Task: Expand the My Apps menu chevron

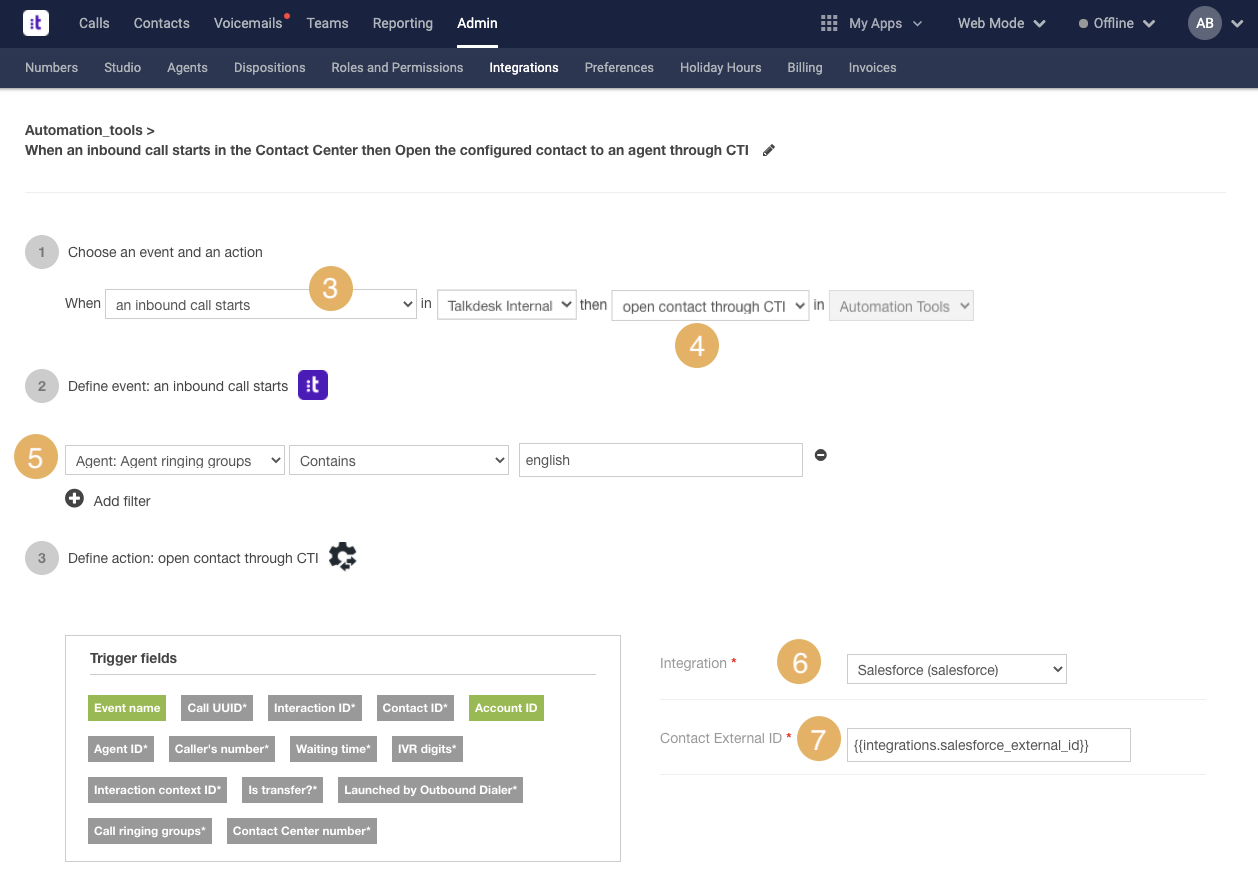Action: coord(918,23)
